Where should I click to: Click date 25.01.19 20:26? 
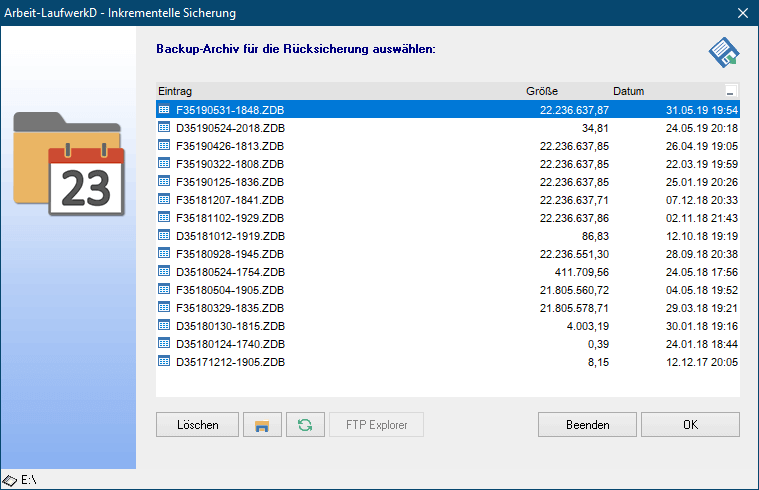point(702,182)
